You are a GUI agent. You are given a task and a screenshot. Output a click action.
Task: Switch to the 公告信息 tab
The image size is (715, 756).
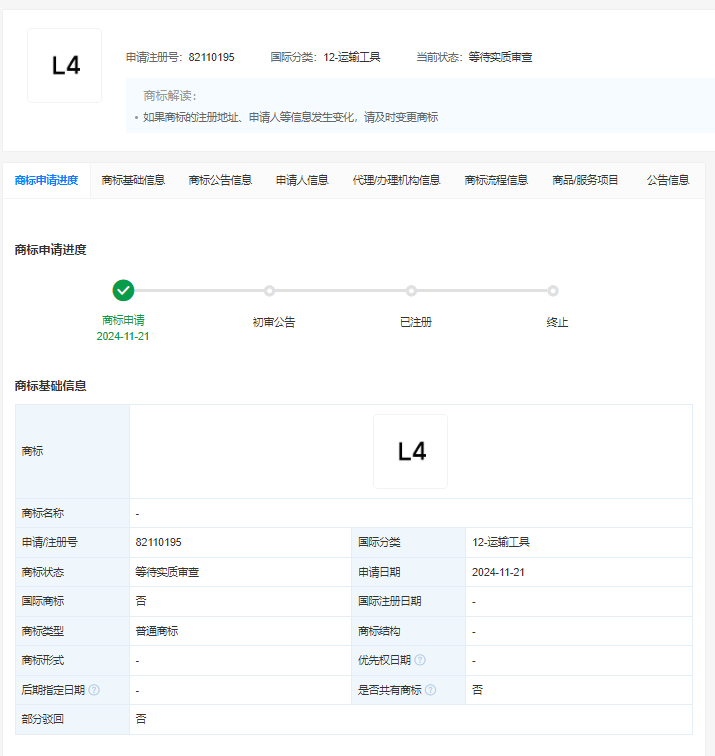667,181
